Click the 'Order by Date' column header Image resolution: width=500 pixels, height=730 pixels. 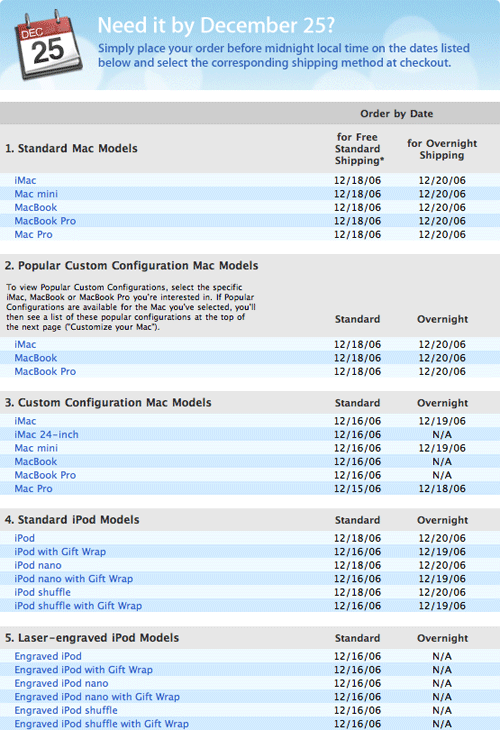(397, 114)
